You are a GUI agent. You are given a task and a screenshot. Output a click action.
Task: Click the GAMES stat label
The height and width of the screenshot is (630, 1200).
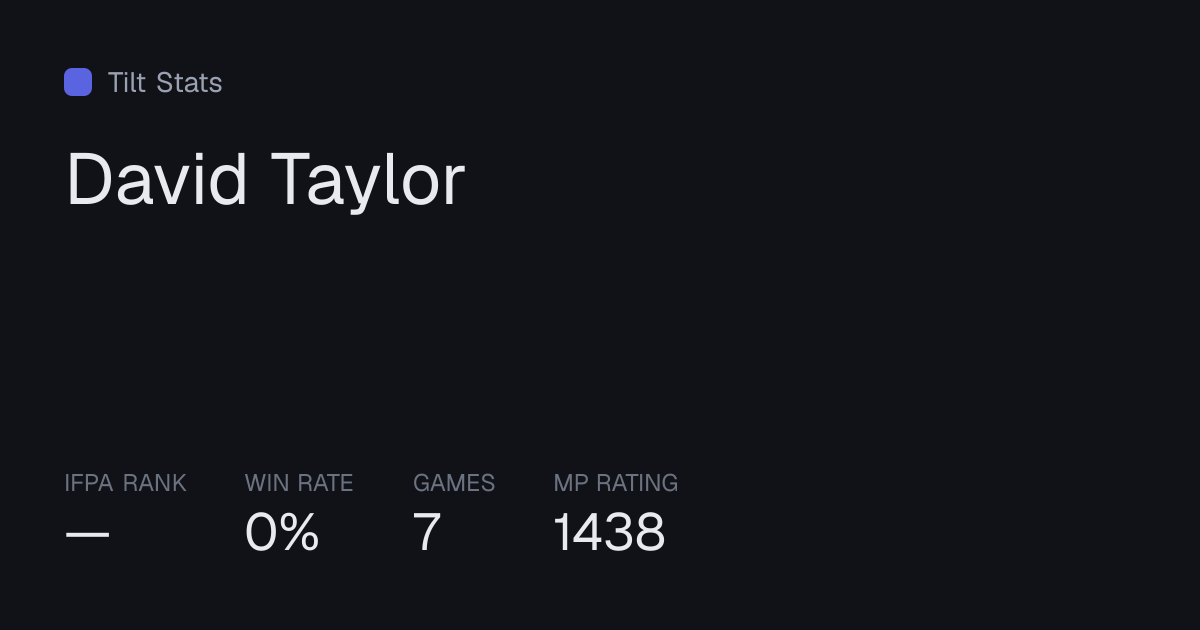point(454,483)
